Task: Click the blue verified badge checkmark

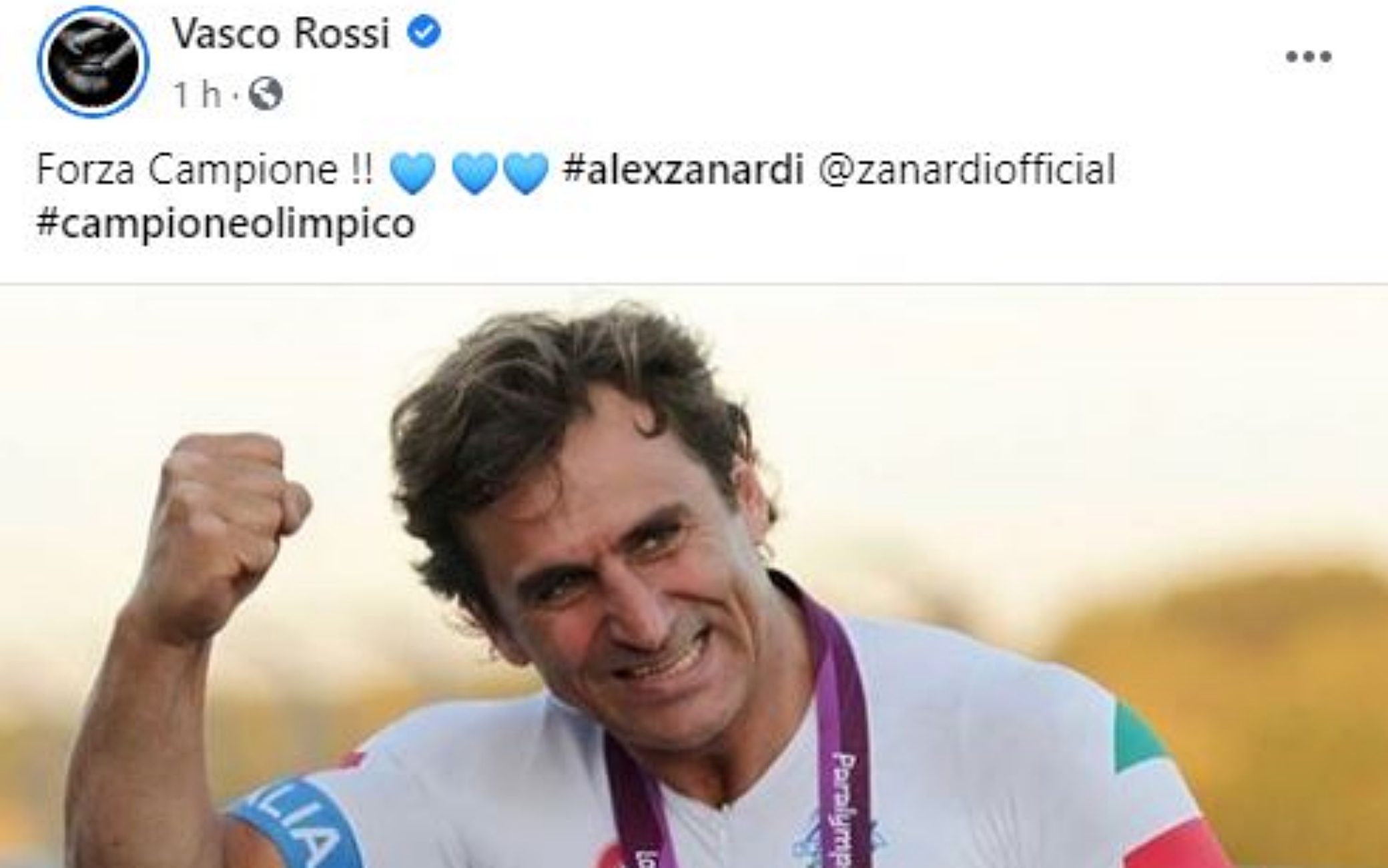Action: pyautogui.click(x=424, y=32)
